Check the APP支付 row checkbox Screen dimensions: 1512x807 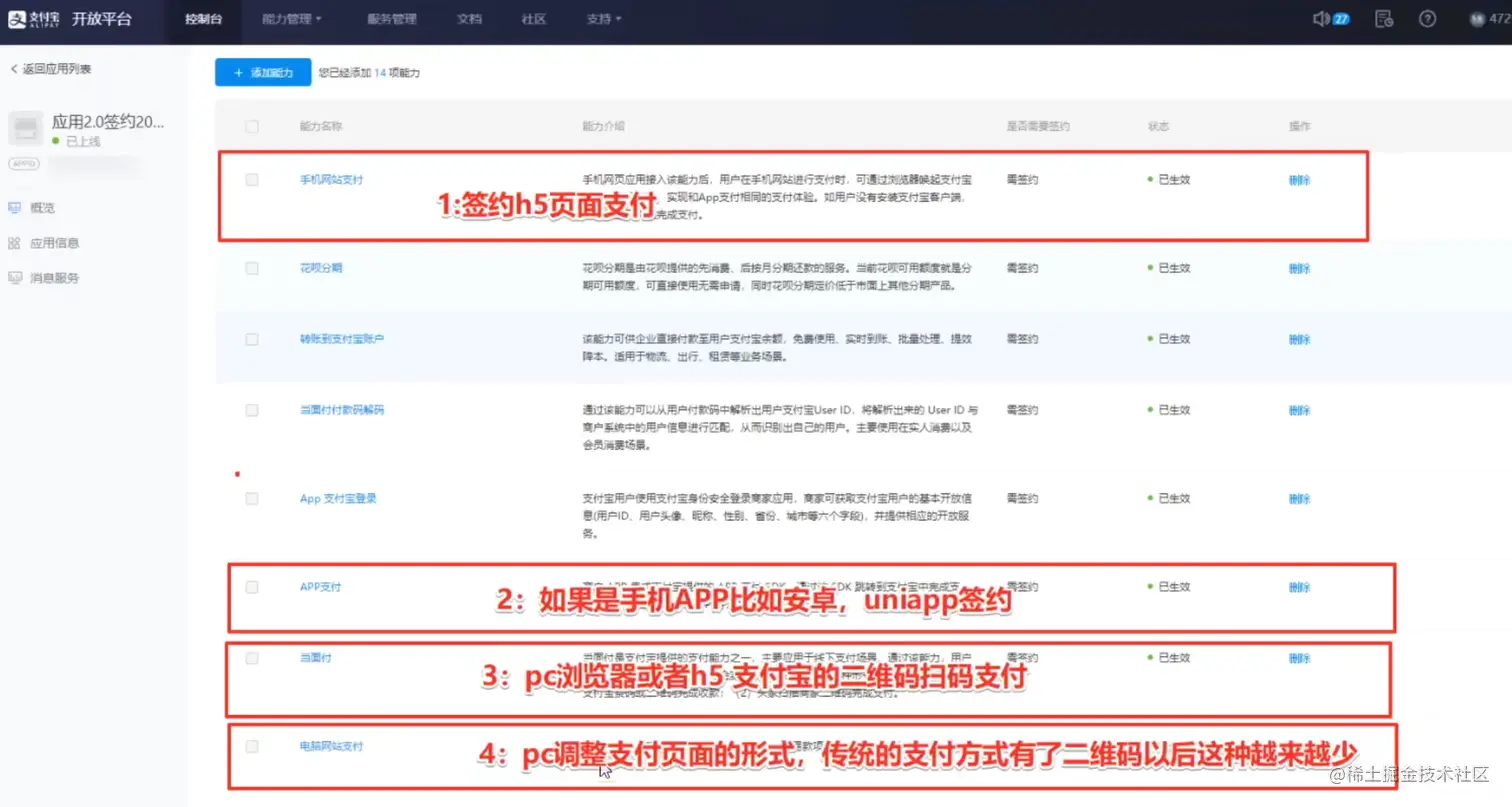point(251,587)
